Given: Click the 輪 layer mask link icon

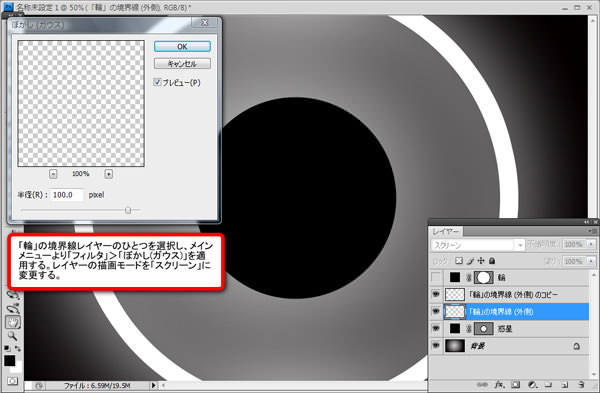Looking at the screenshot, I should [x=468, y=278].
